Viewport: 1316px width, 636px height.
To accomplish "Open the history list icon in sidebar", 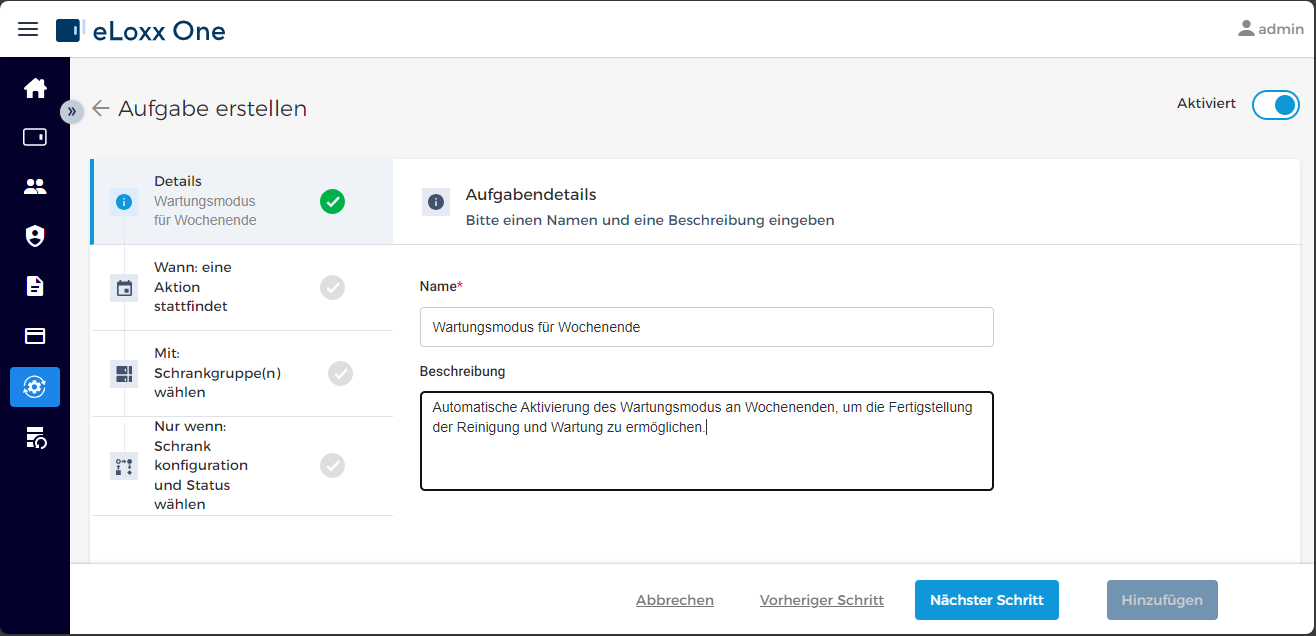I will click(x=35, y=437).
